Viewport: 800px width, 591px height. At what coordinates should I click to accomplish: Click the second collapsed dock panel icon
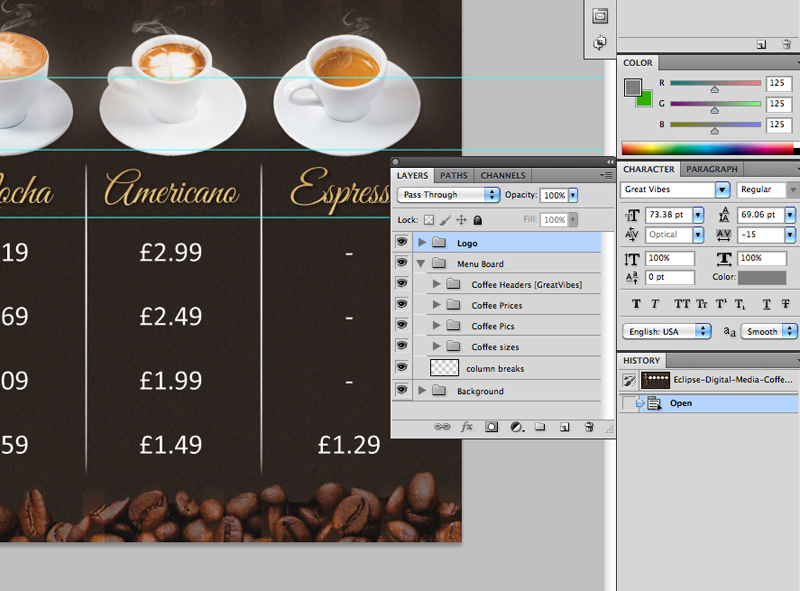600,42
